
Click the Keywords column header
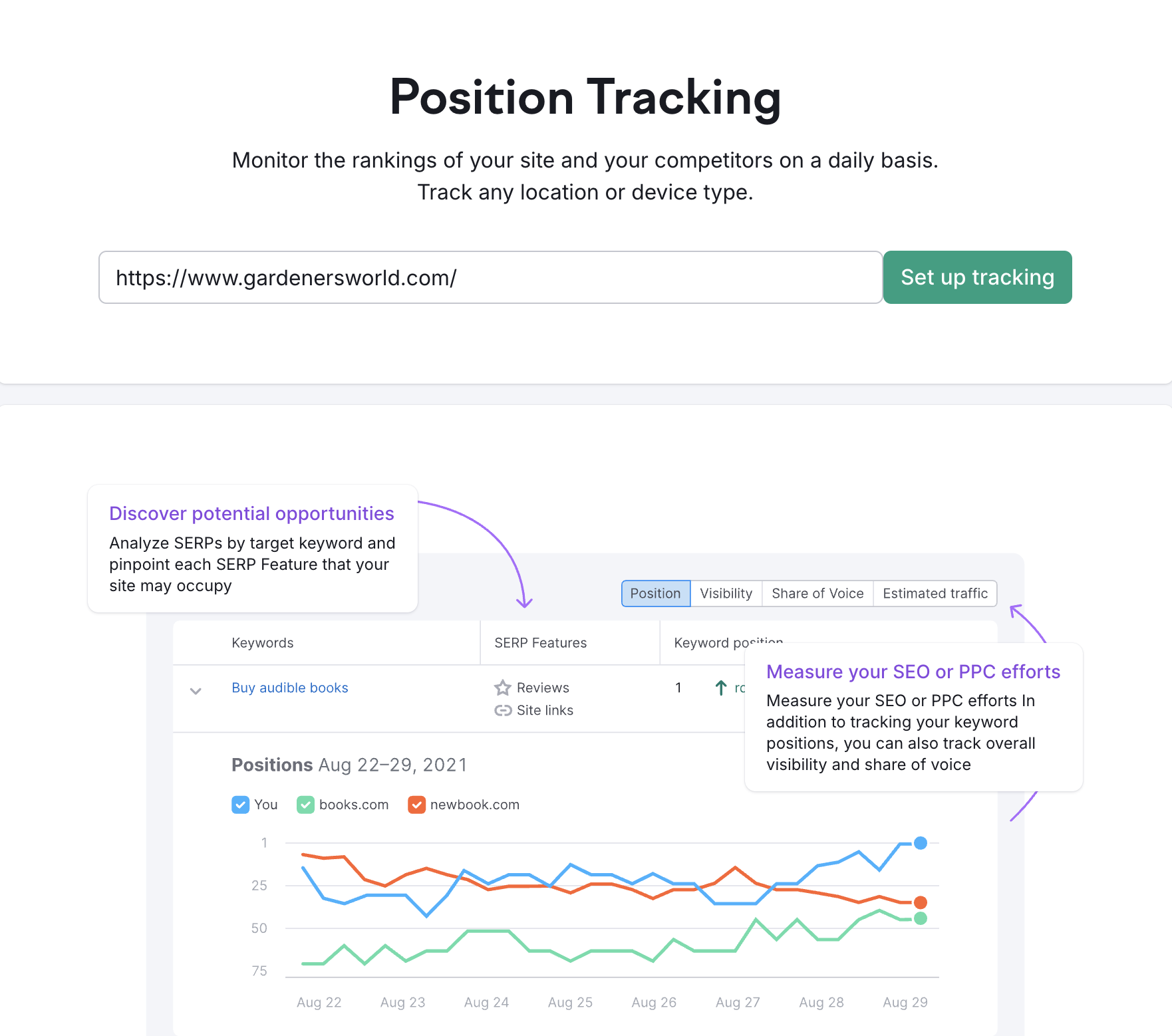263,643
